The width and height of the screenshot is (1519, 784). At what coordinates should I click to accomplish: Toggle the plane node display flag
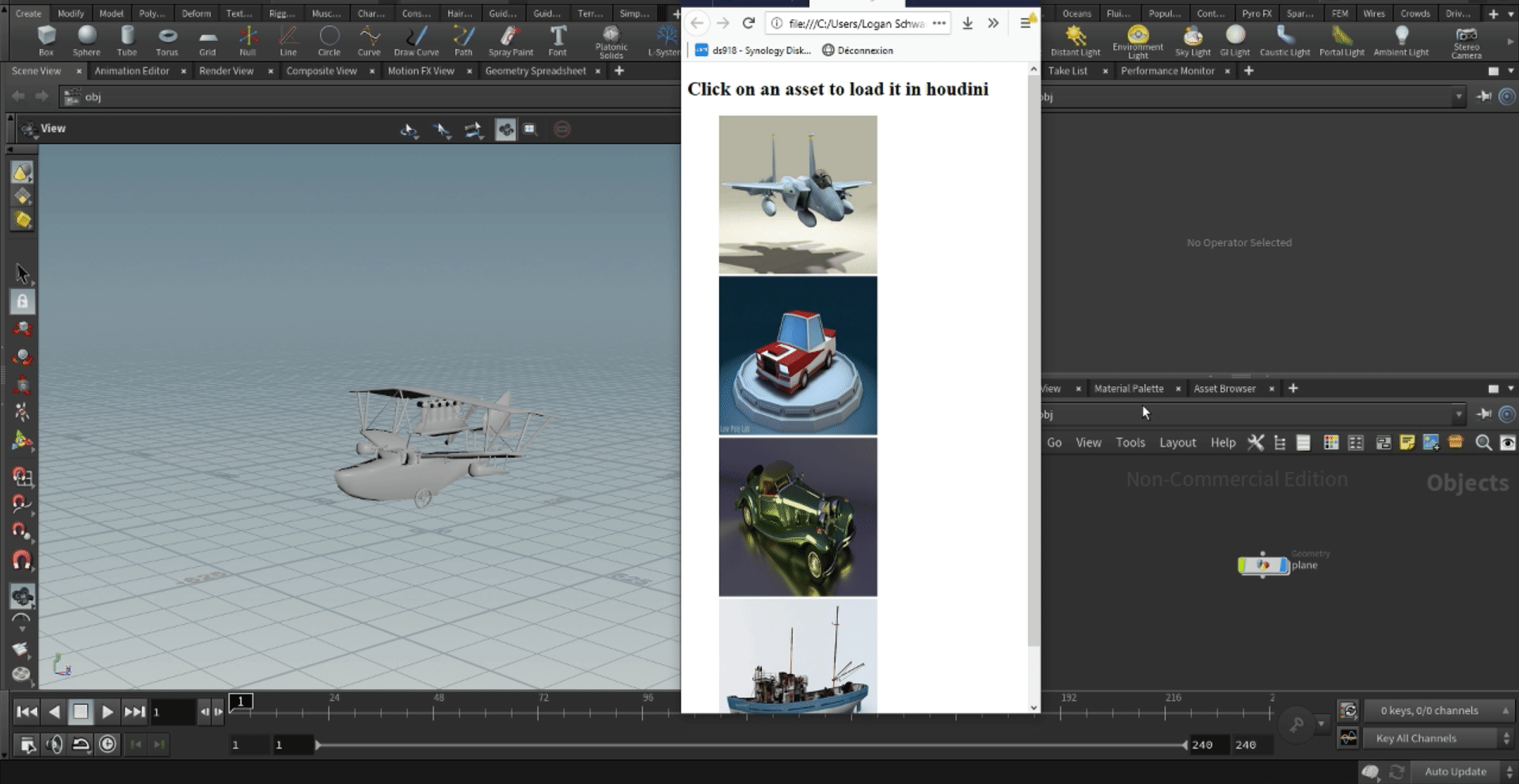point(1284,565)
